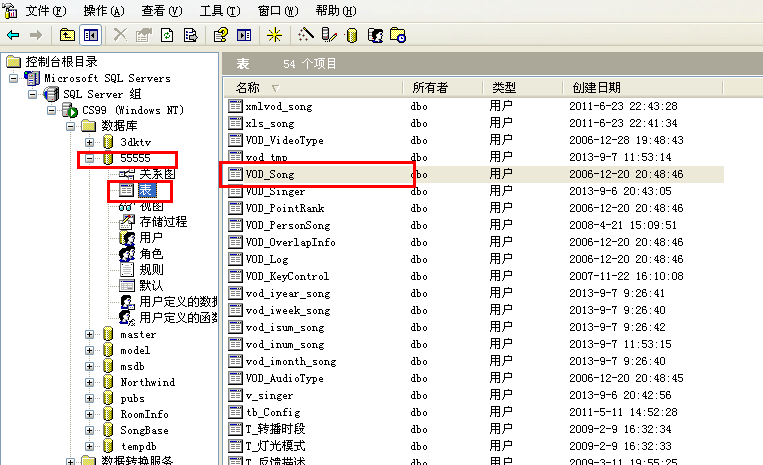The width and height of the screenshot is (763, 465).
Task: Expand the master database node
Action: [90, 335]
